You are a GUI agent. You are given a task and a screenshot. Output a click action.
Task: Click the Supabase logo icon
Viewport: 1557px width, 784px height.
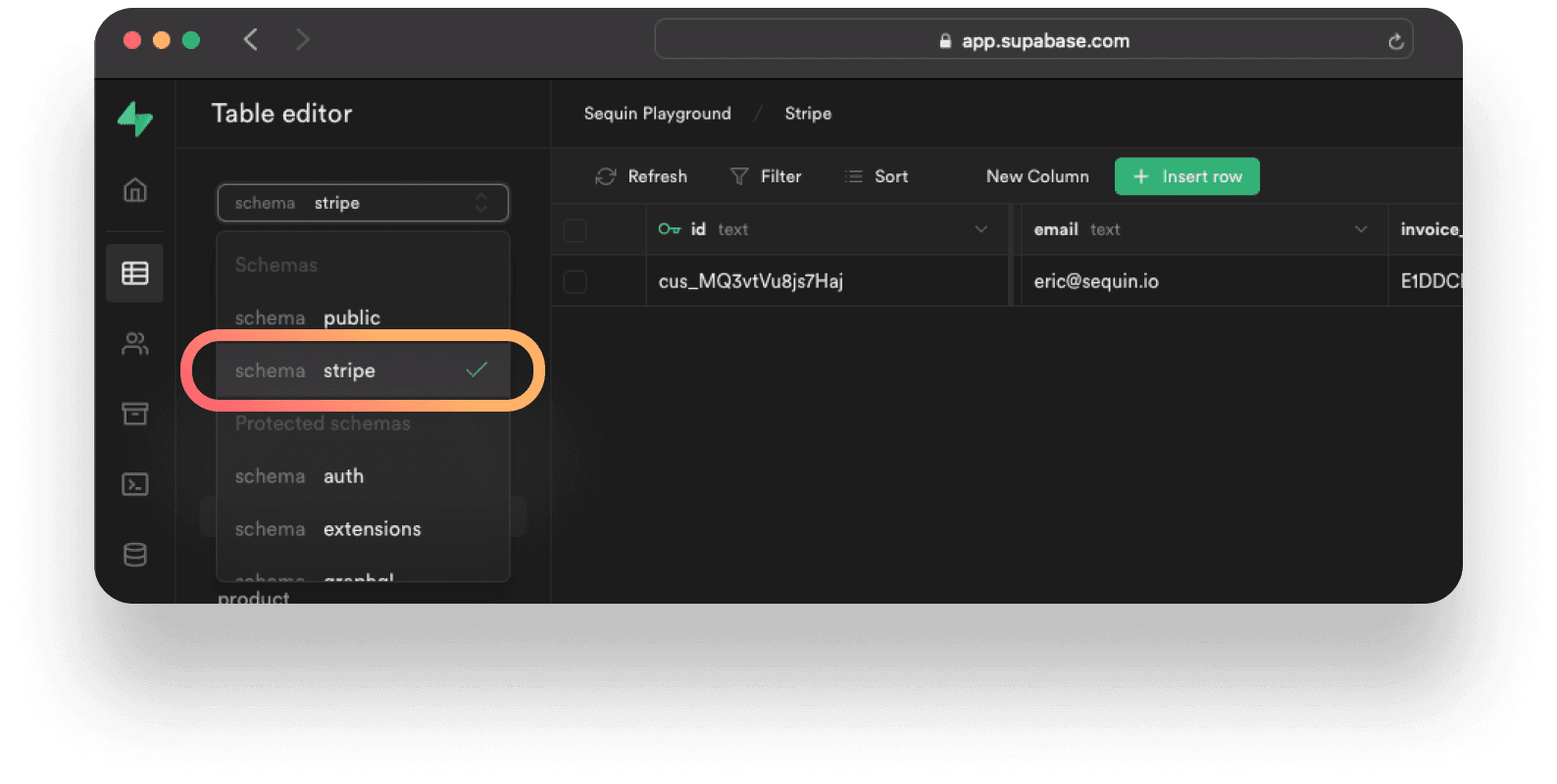[135, 119]
